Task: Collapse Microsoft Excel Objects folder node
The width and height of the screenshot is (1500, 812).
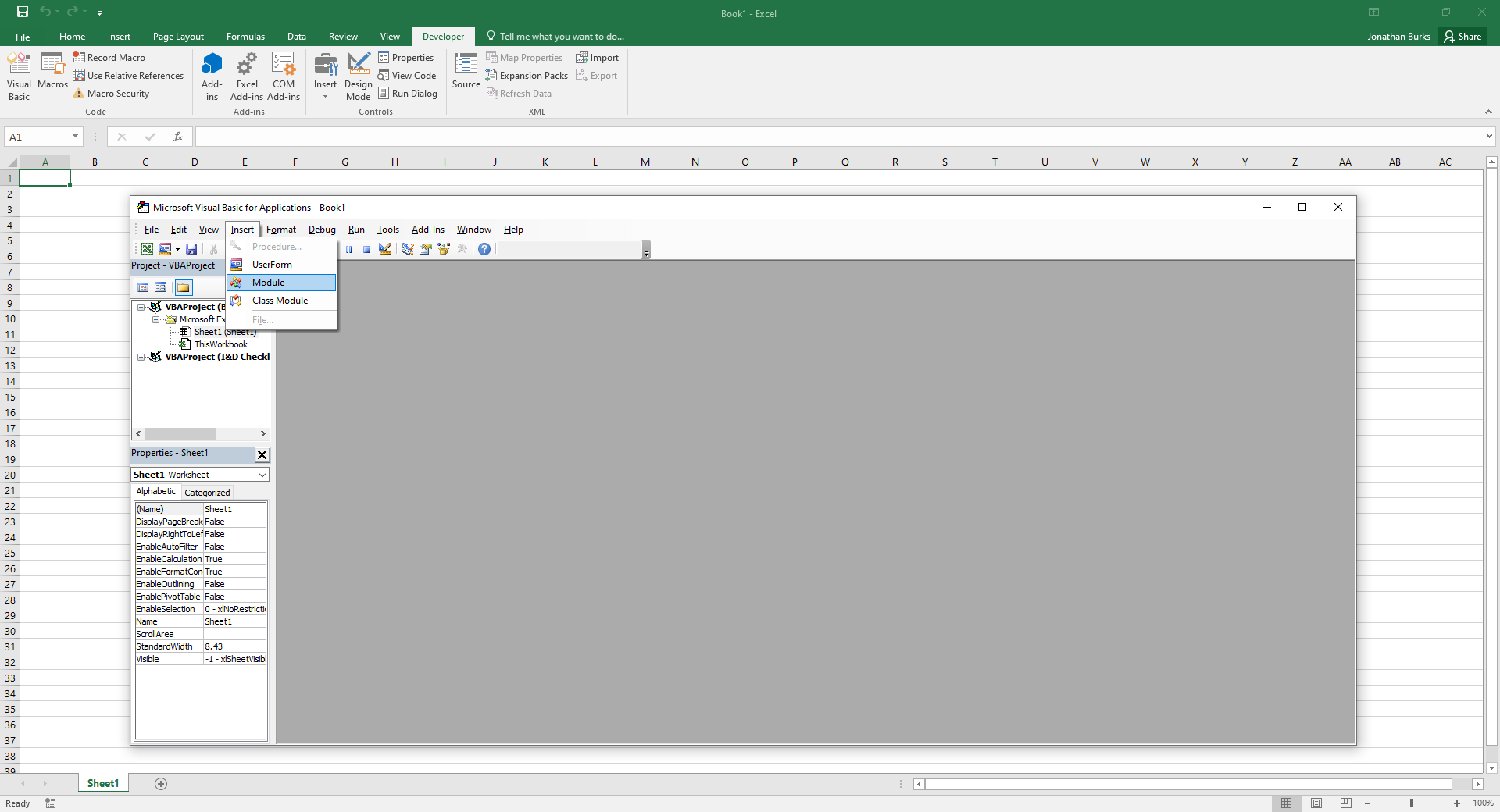Action: click(155, 319)
